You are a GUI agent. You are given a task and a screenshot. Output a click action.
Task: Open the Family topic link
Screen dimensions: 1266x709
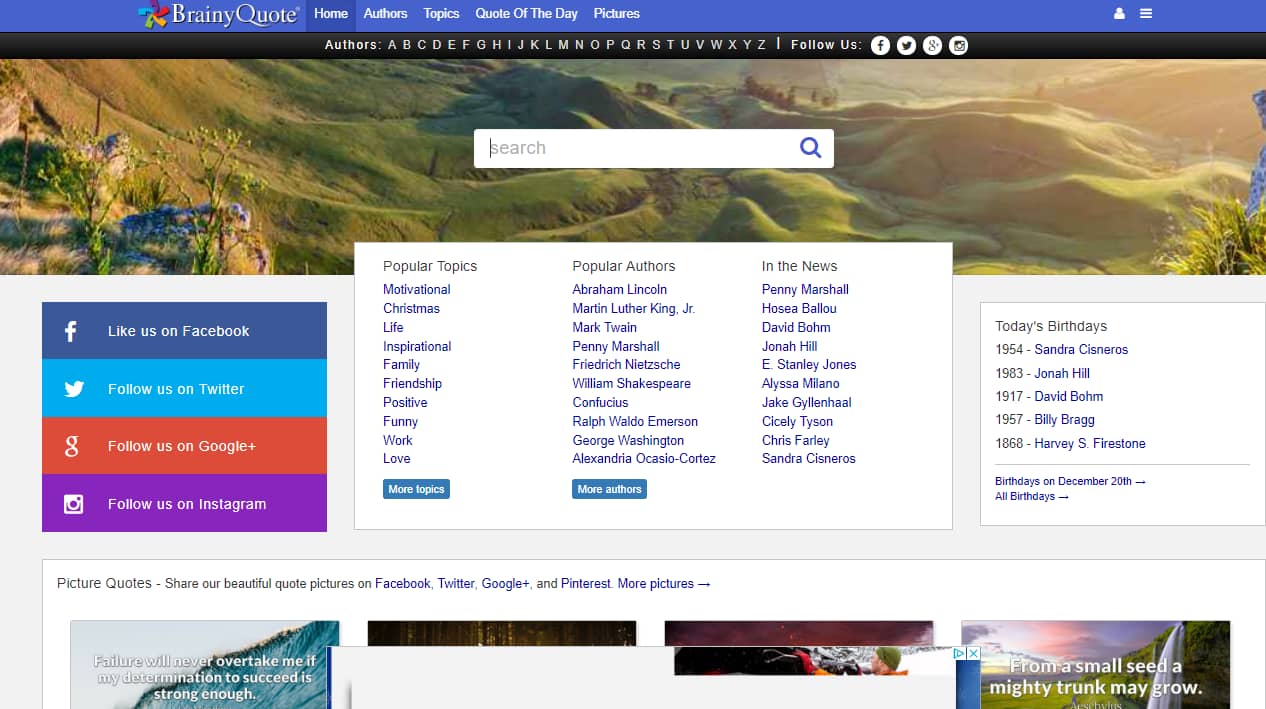pyautogui.click(x=401, y=364)
